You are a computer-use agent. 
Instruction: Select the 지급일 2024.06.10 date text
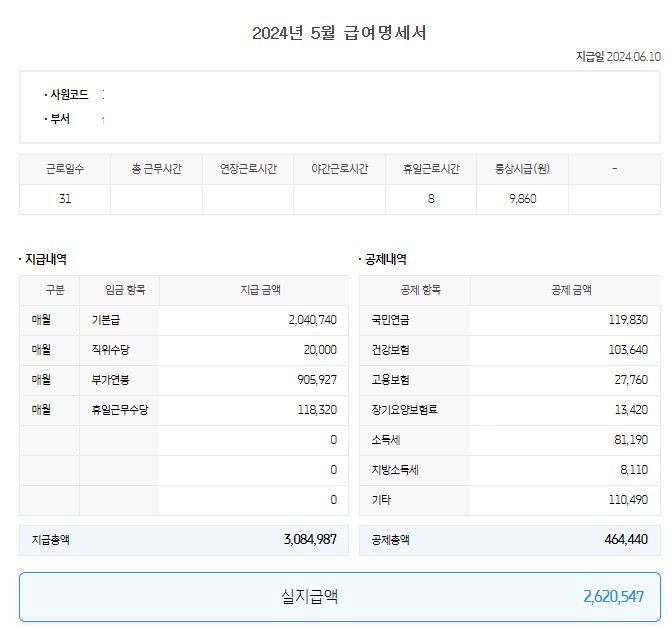pyautogui.click(x=618, y=57)
